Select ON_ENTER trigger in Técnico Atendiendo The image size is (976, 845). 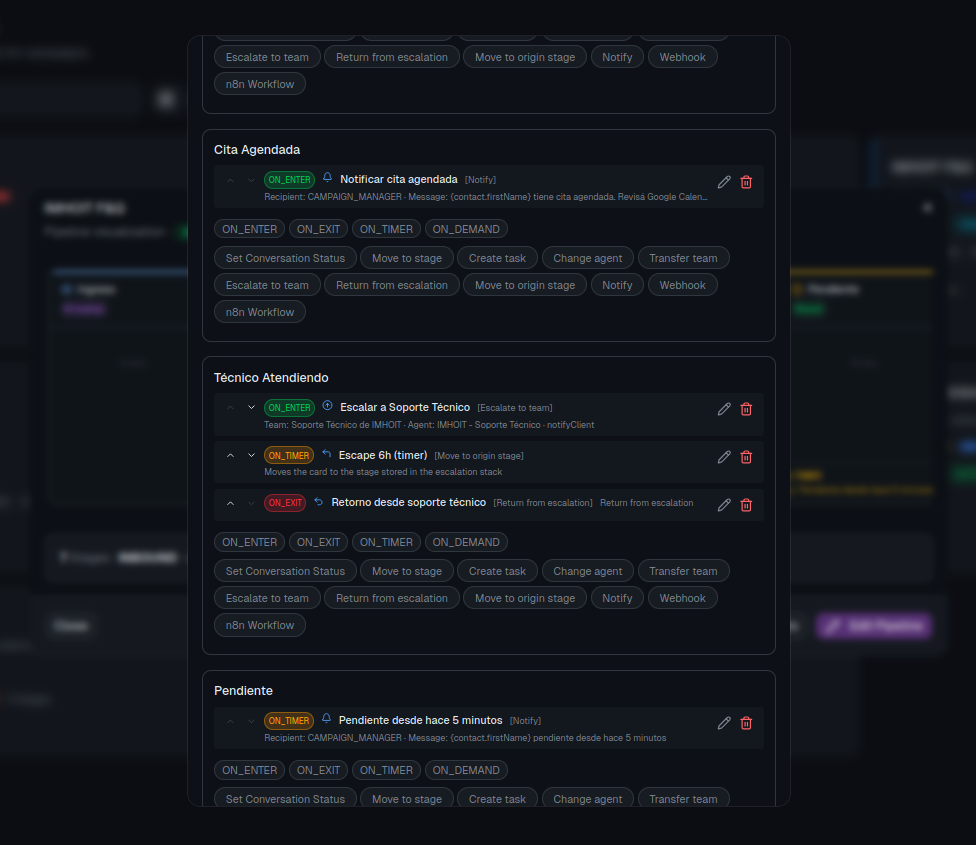[x=250, y=542]
